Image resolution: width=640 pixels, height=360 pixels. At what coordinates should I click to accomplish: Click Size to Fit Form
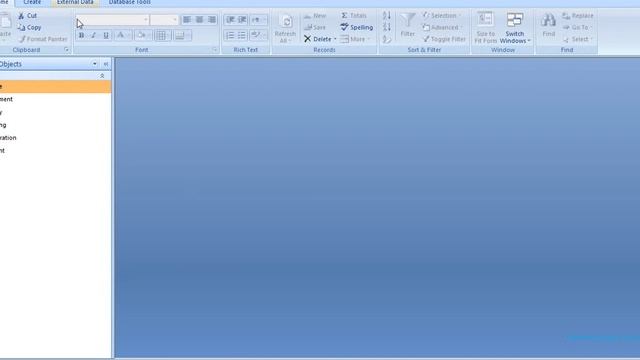[485, 28]
